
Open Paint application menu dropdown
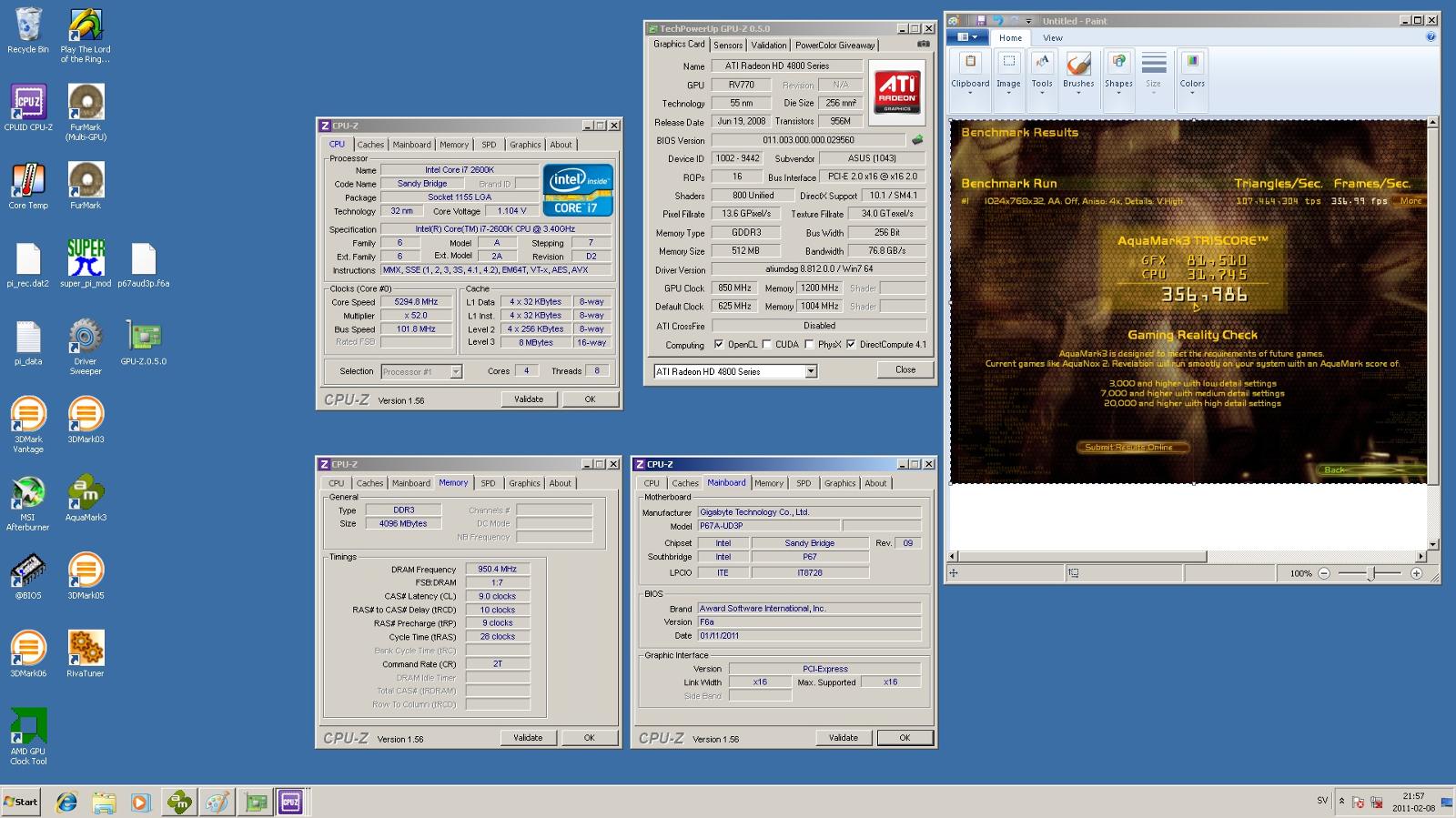[x=967, y=37]
